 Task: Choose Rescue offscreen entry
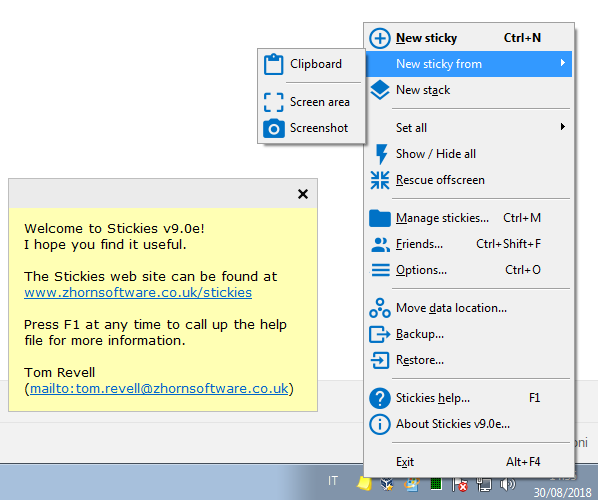point(469,180)
